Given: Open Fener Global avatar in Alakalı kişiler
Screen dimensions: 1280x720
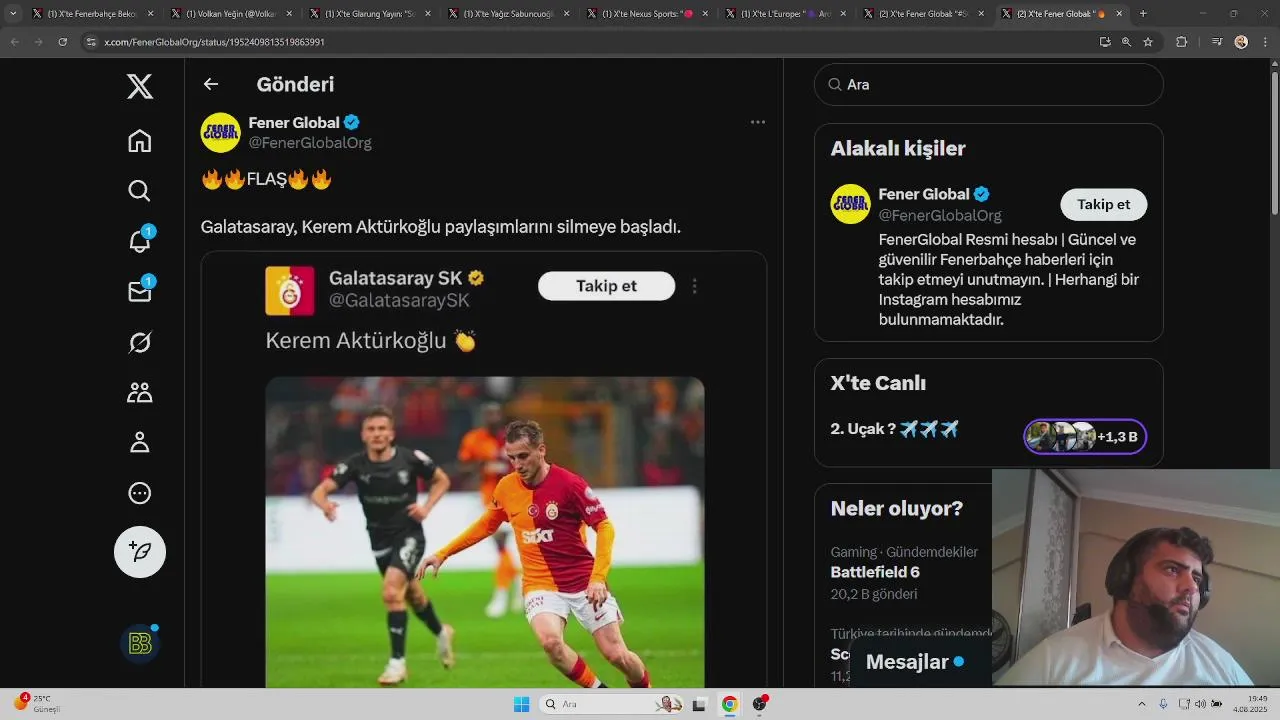Looking at the screenshot, I should point(850,204).
